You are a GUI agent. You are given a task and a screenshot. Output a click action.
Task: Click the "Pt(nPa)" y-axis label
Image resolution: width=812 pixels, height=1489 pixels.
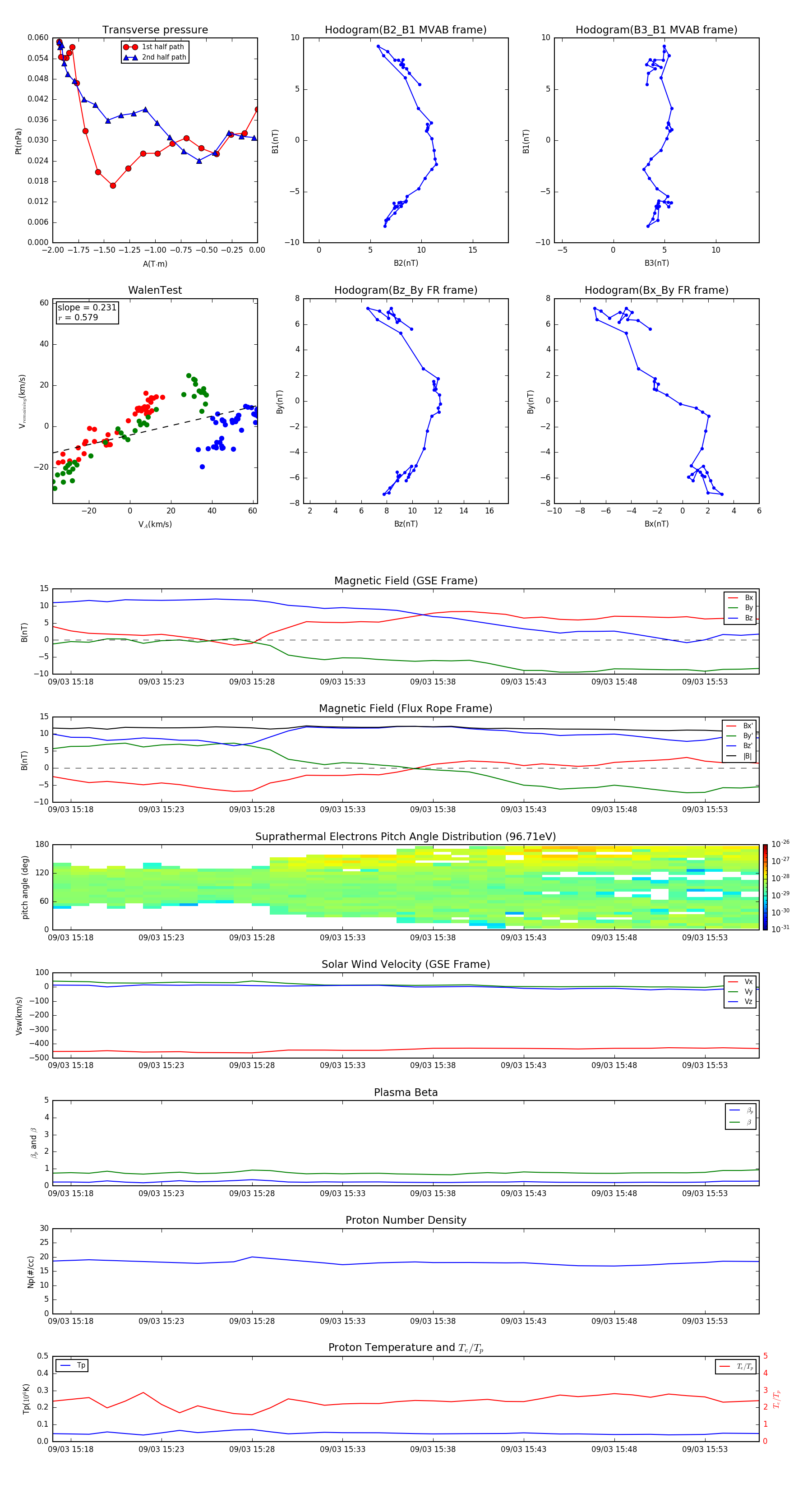[x=18, y=140]
